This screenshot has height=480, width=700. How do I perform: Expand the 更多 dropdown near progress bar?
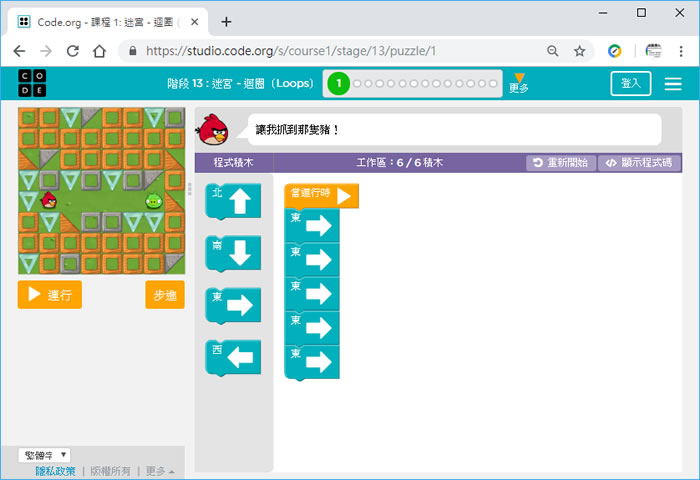(x=519, y=83)
